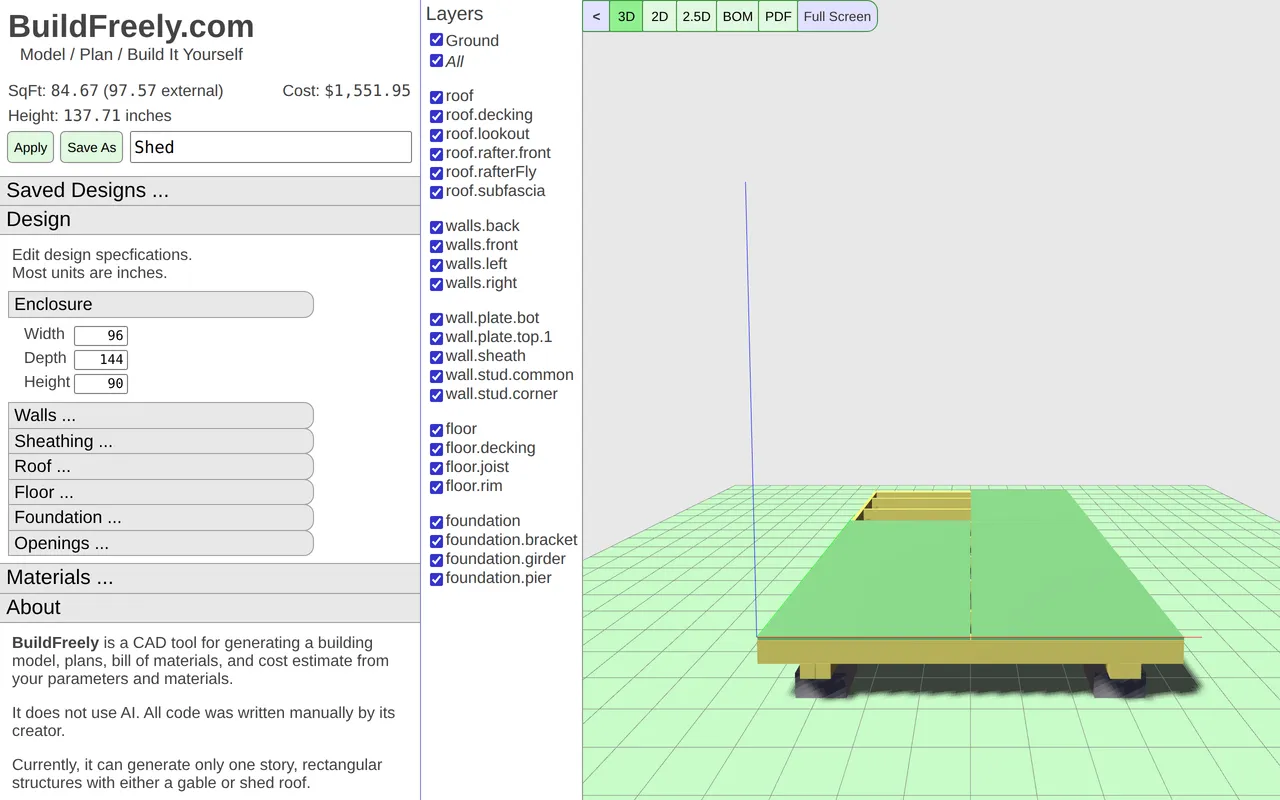Image resolution: width=1280 pixels, height=800 pixels.
Task: Click the Depth input field
Action: point(101,359)
